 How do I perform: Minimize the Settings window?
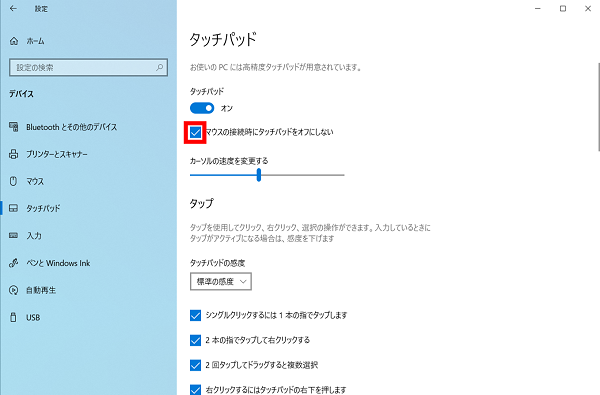coord(538,8)
